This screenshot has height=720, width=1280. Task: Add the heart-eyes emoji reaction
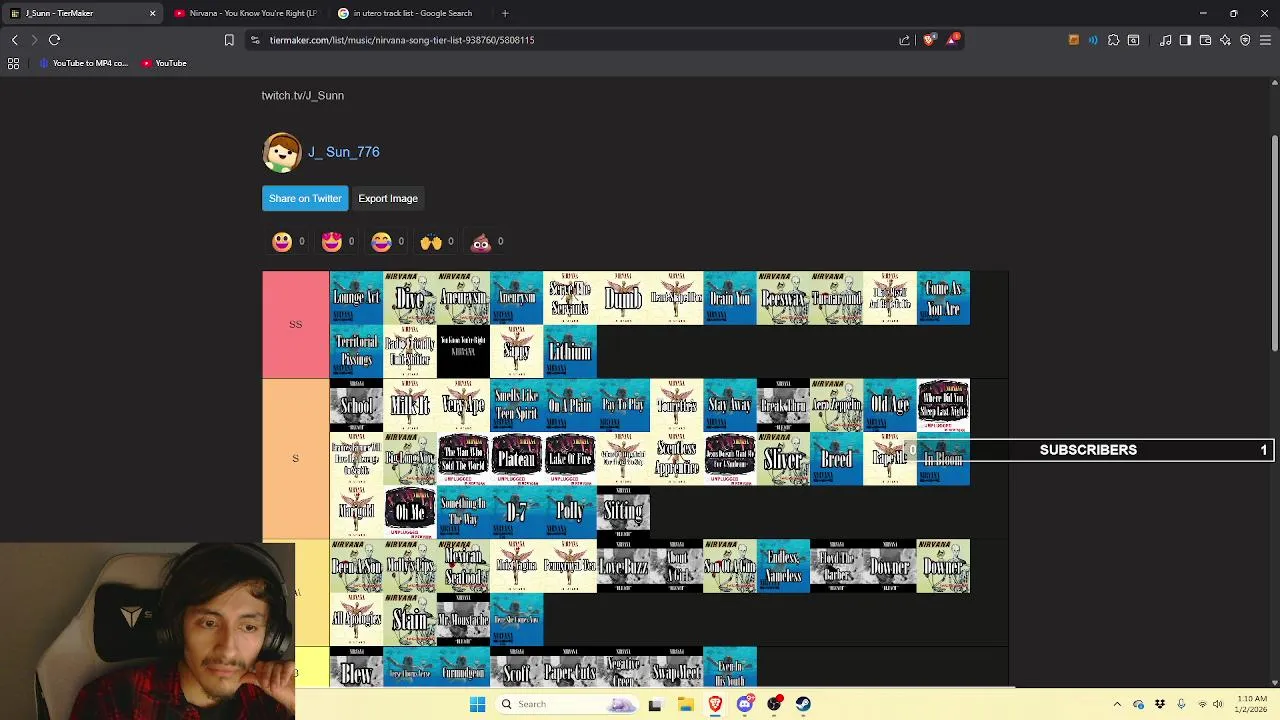(332, 241)
